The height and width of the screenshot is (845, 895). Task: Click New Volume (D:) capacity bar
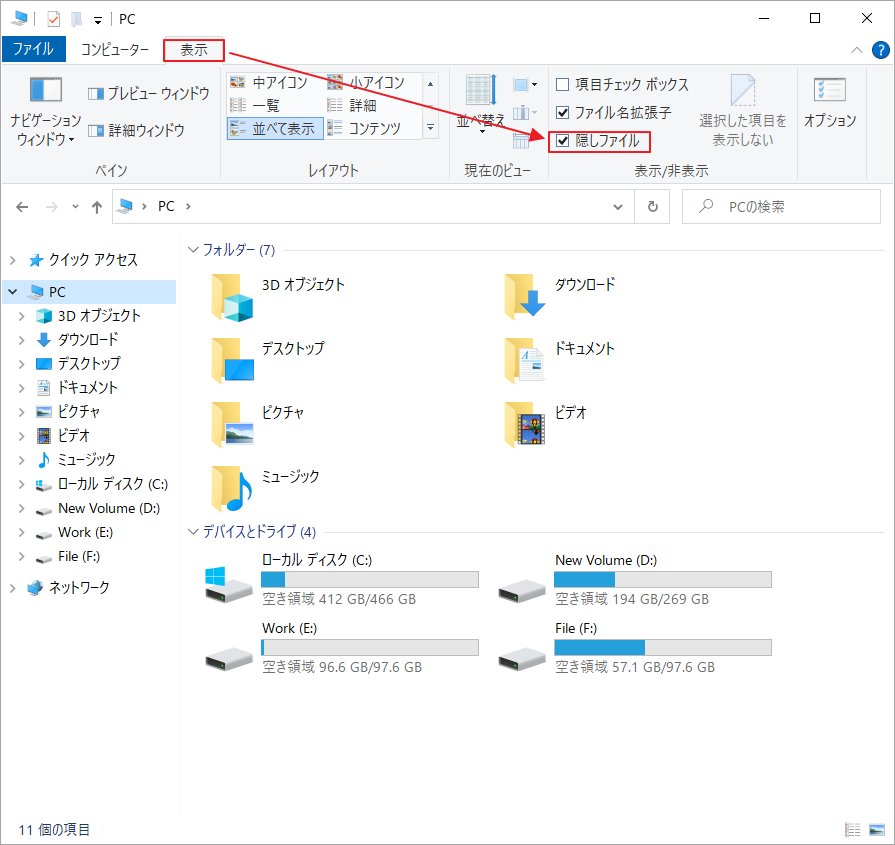tap(663, 580)
